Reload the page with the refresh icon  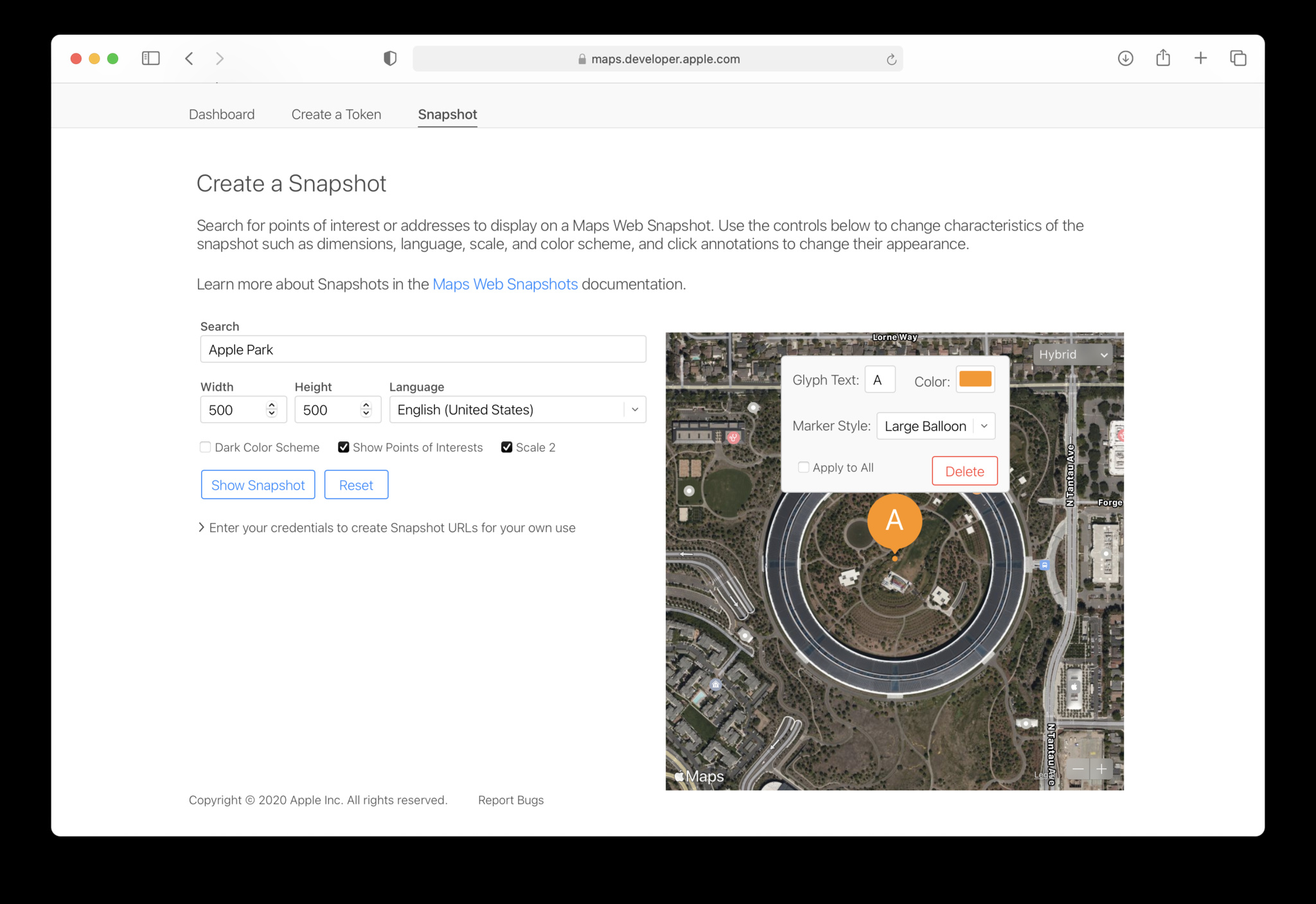[x=891, y=59]
